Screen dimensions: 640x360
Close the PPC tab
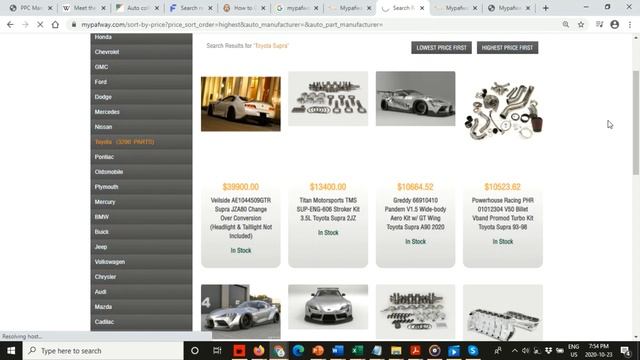(50, 8)
